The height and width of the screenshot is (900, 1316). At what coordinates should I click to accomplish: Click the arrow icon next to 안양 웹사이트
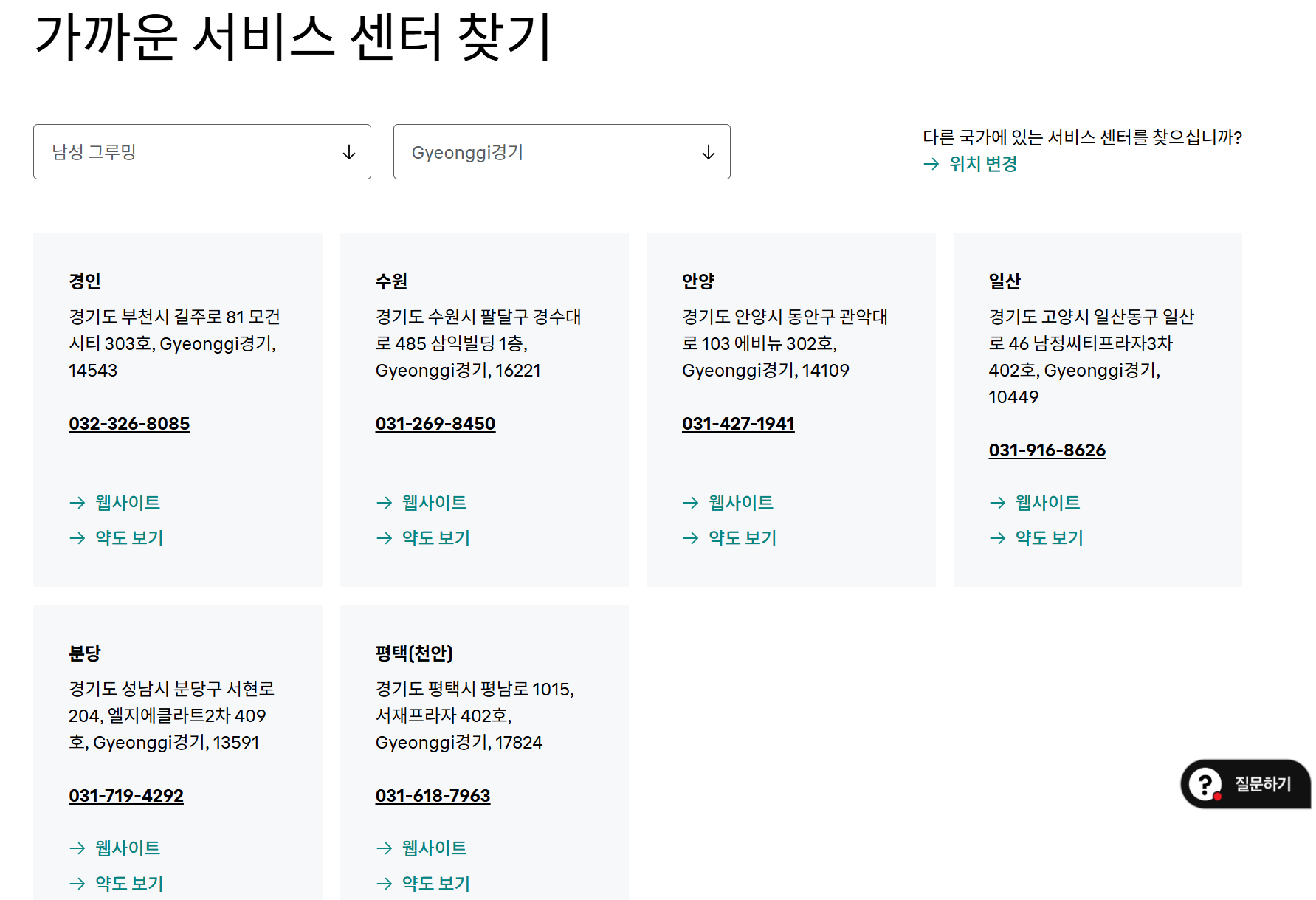(691, 503)
